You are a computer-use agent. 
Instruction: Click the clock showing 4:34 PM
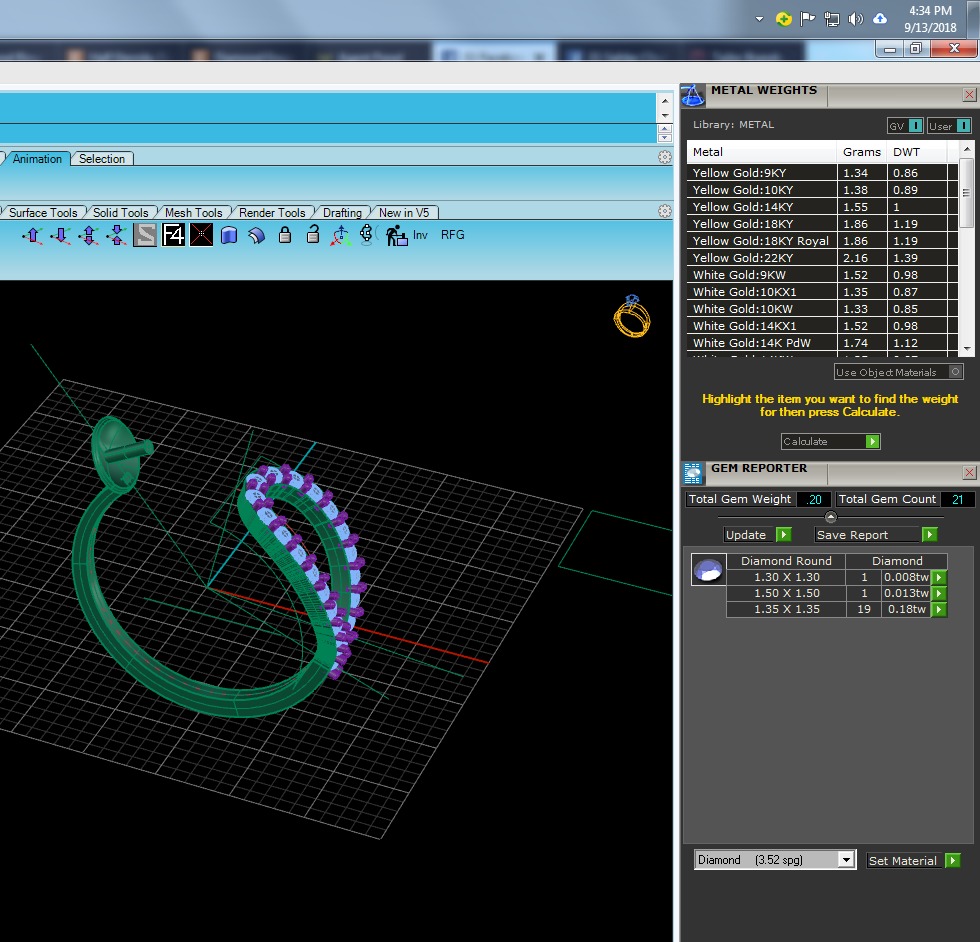coord(930,11)
